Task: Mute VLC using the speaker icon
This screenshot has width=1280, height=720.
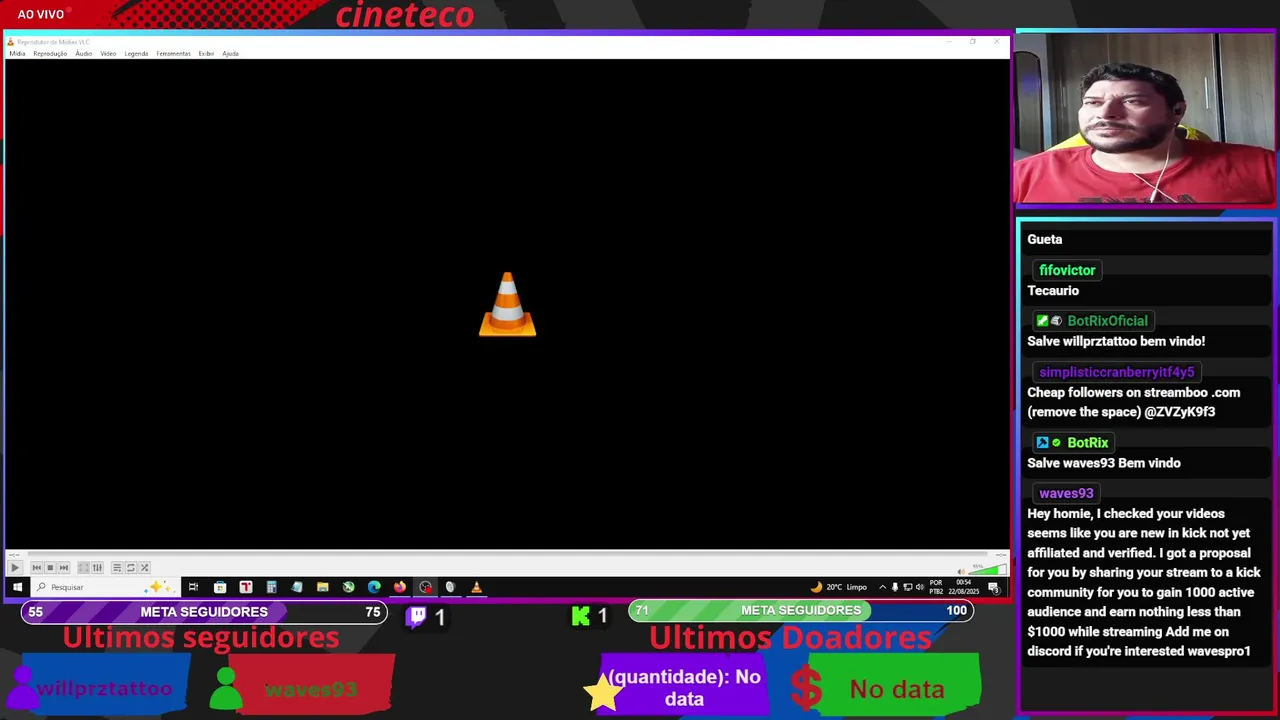Action: (x=961, y=571)
